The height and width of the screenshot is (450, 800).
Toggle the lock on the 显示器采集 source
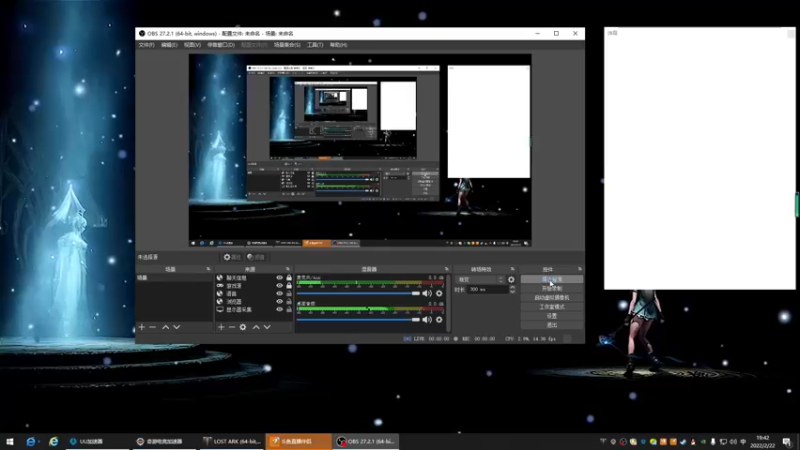click(x=289, y=309)
